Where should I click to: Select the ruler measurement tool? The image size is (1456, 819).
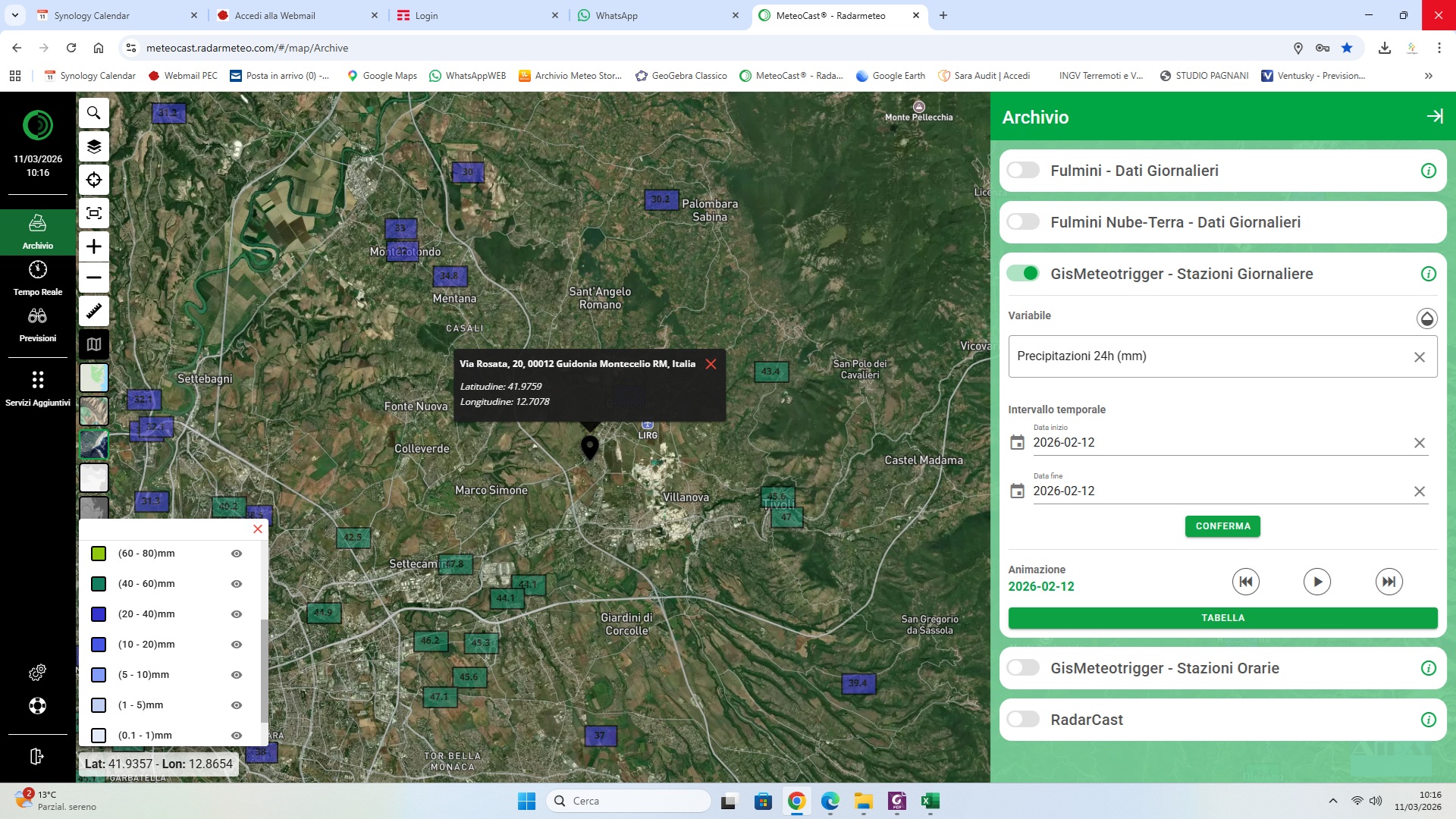(x=94, y=311)
